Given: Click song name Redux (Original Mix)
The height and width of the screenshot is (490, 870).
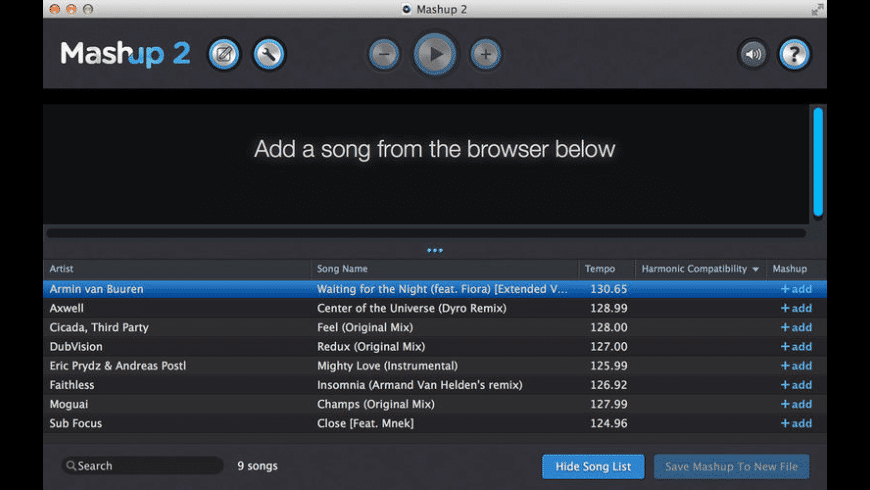Looking at the screenshot, I should click(x=371, y=347).
